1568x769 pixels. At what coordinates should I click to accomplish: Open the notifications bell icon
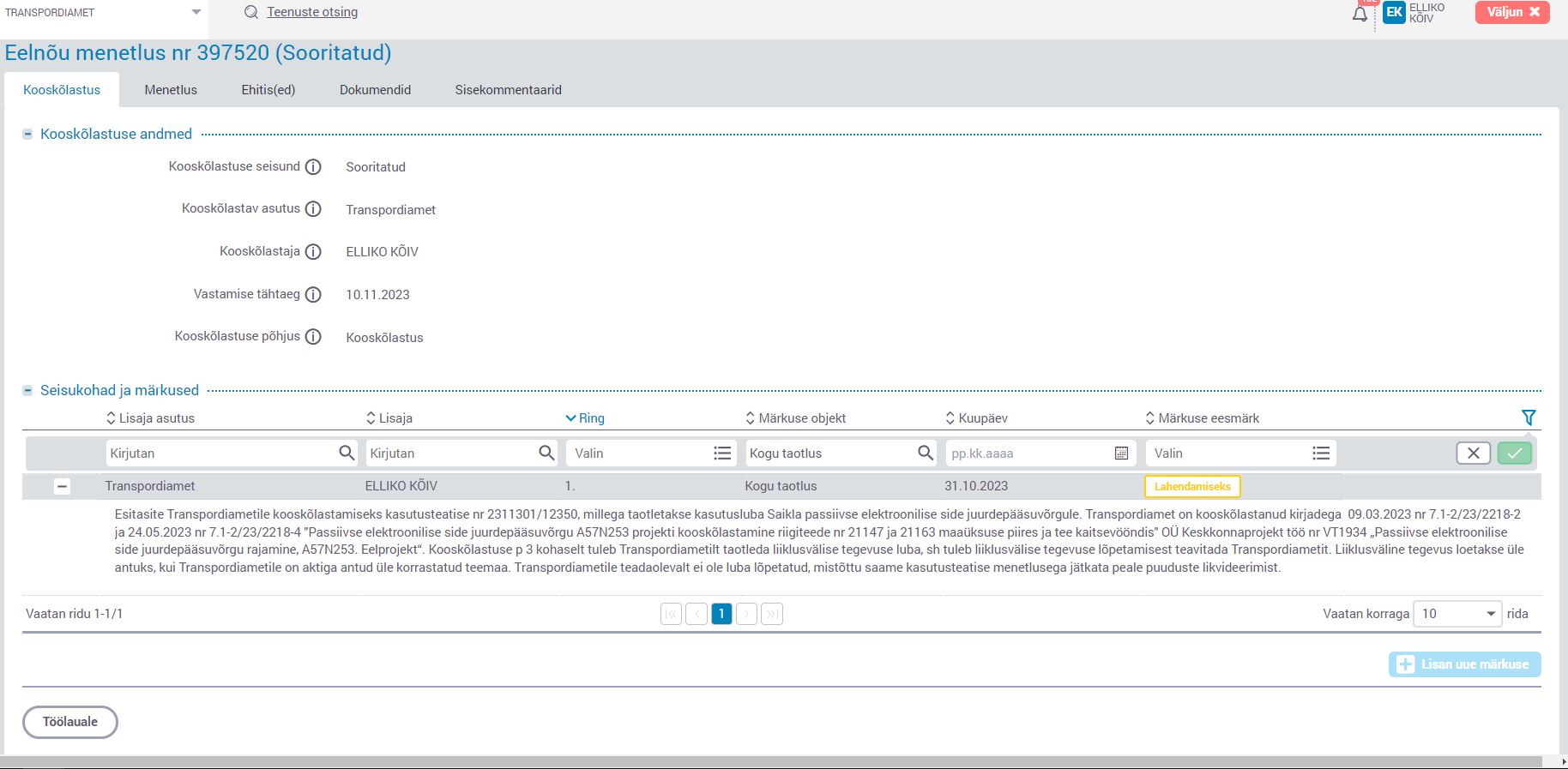(x=1360, y=14)
